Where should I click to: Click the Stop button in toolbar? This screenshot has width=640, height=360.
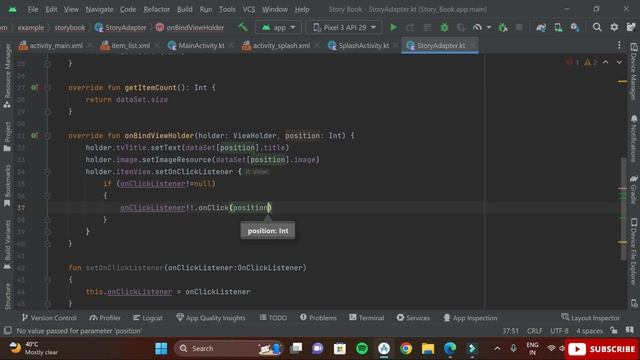tap(519, 27)
